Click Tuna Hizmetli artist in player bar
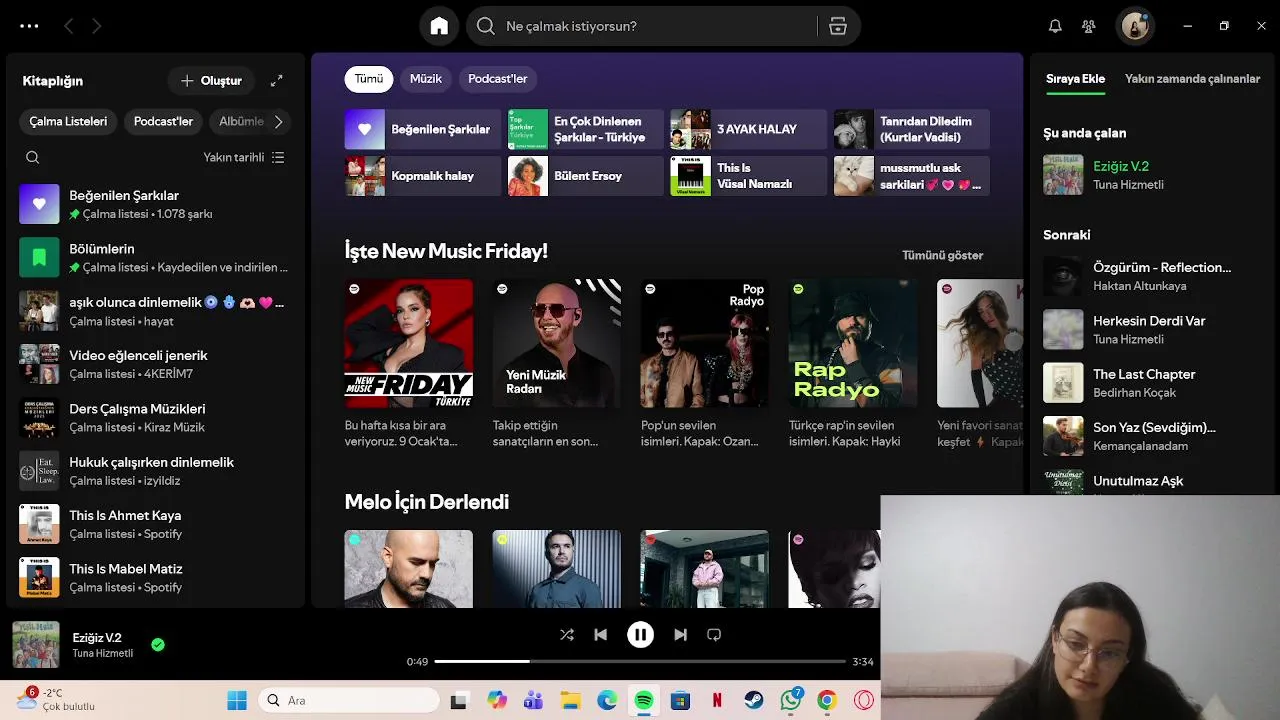 point(102,653)
